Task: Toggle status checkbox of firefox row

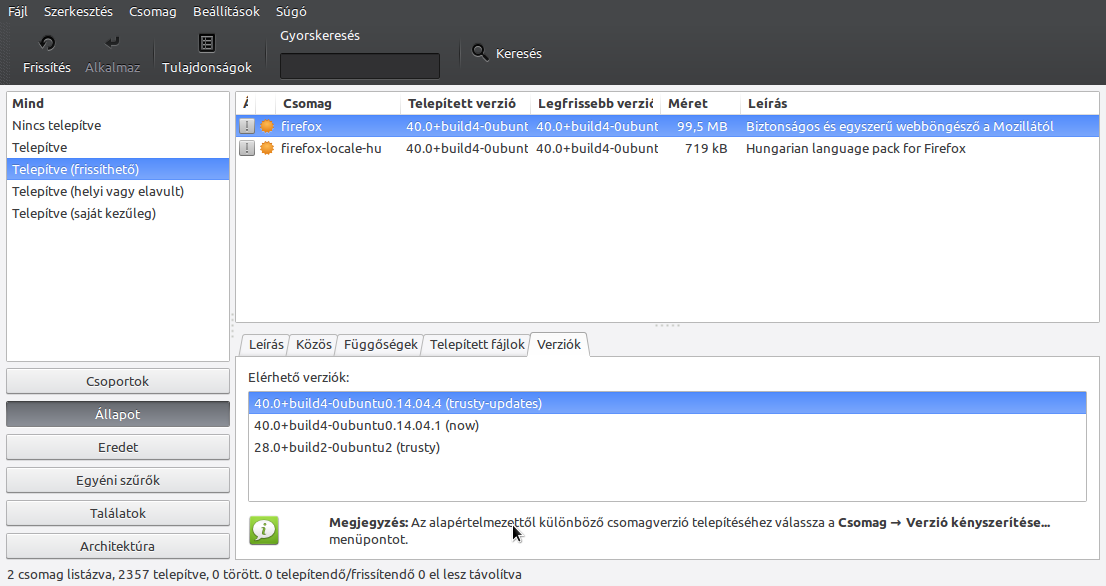Action: pyautogui.click(x=246, y=126)
